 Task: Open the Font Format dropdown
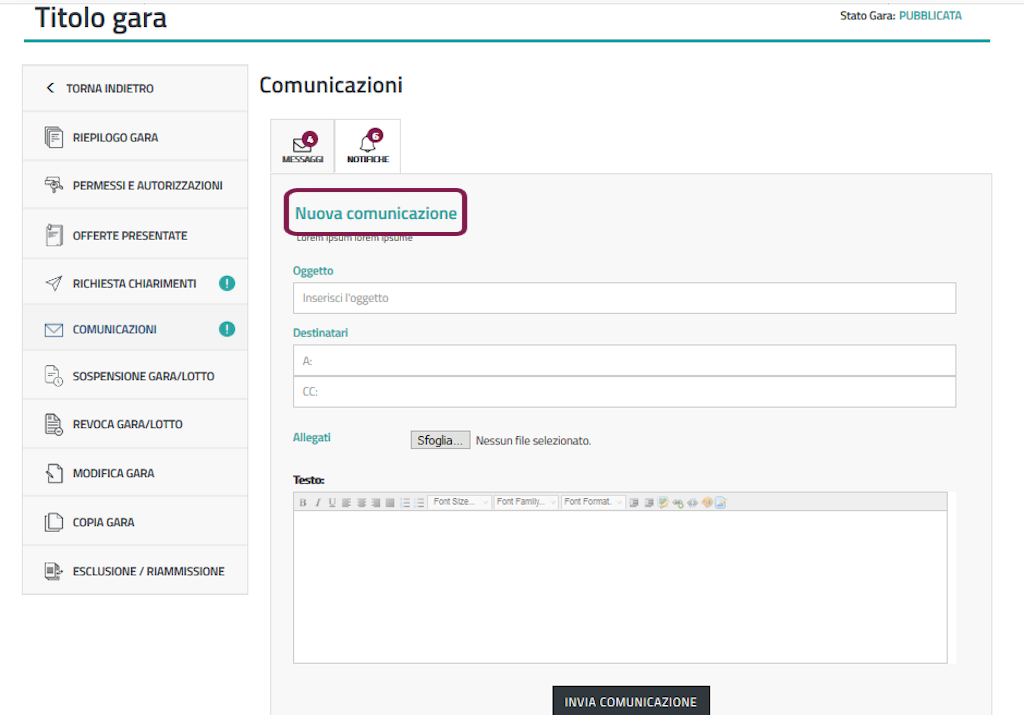(x=593, y=502)
